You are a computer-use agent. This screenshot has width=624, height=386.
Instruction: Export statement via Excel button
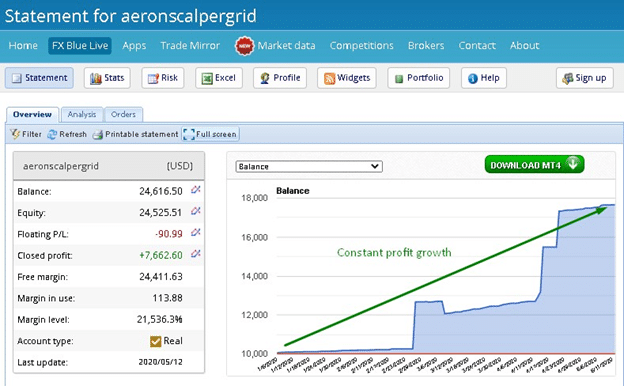coord(219,78)
